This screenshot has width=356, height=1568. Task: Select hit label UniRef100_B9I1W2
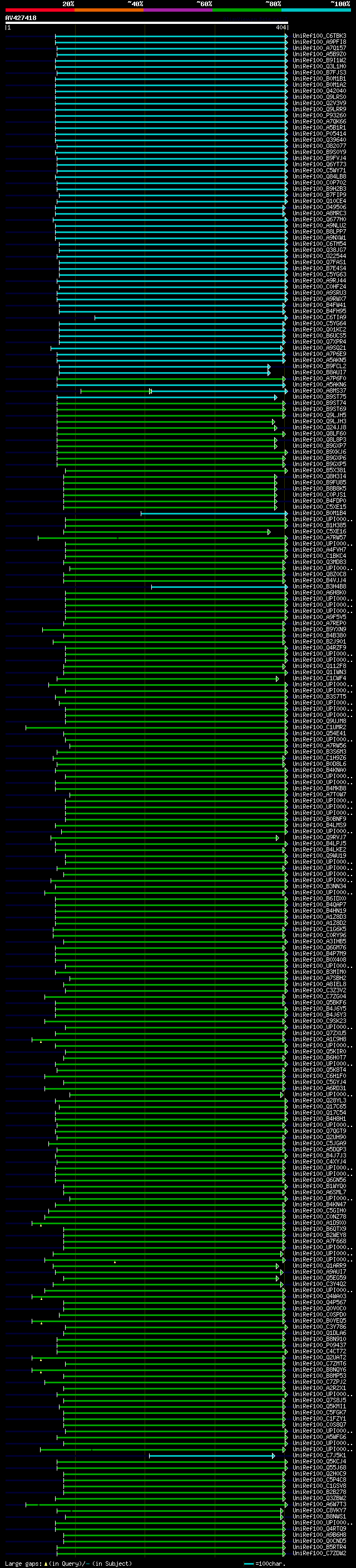(x=319, y=60)
